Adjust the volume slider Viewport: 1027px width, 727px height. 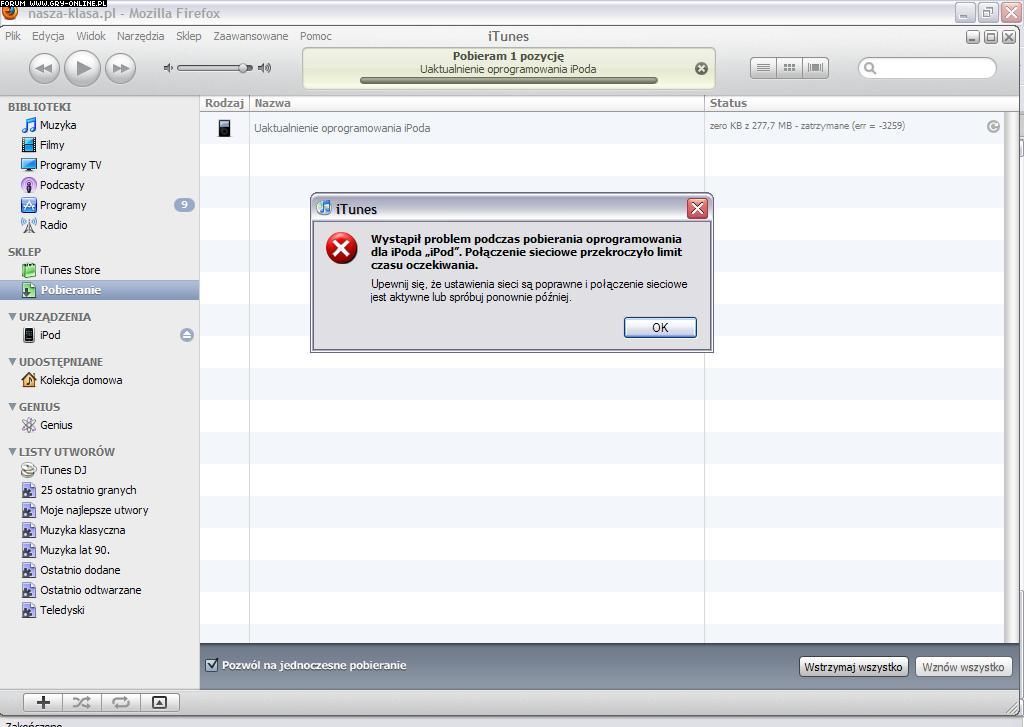(x=243, y=68)
